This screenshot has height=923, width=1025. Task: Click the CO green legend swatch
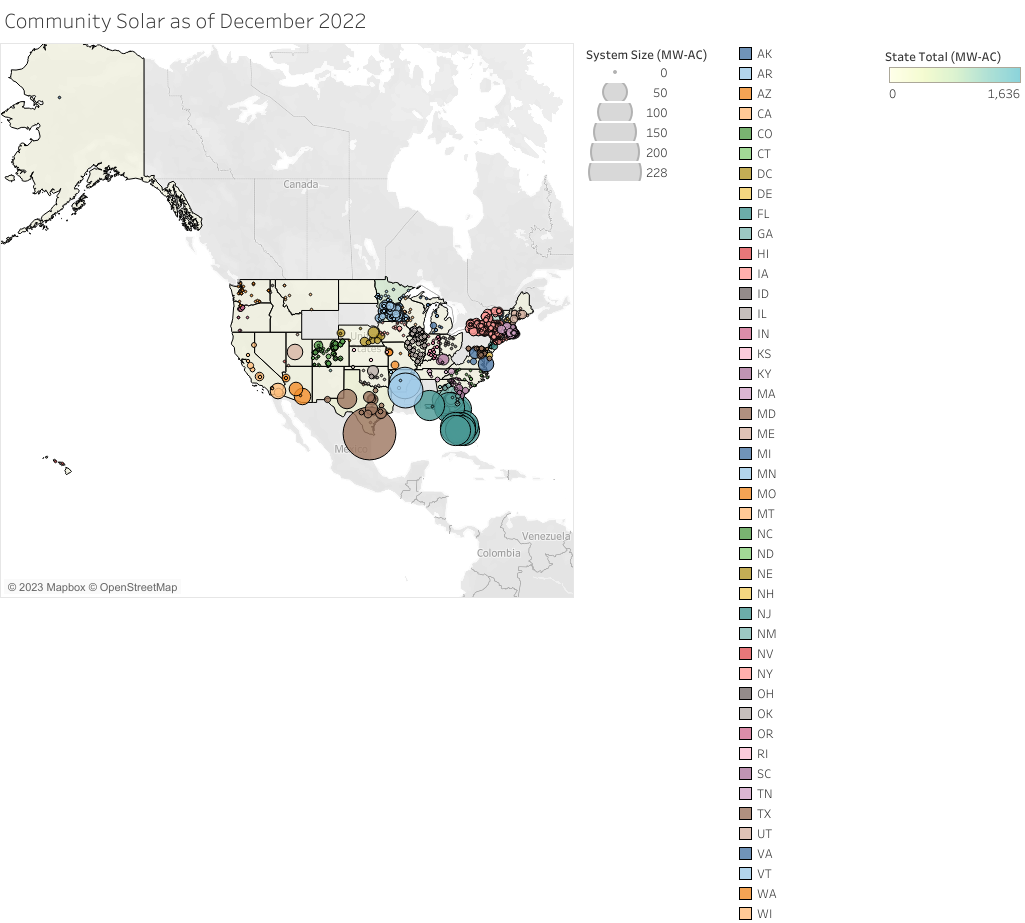(x=745, y=133)
